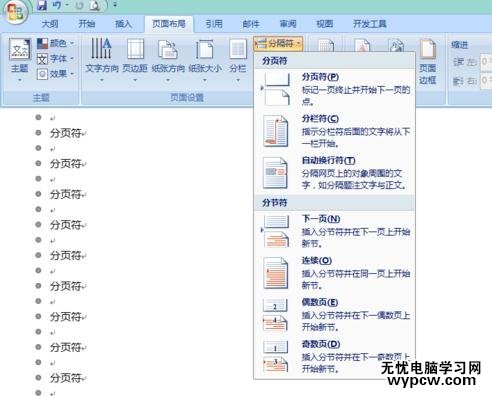Click the Undo icon in quick access toolbar
The width and height of the screenshot is (492, 396).
point(57,5)
